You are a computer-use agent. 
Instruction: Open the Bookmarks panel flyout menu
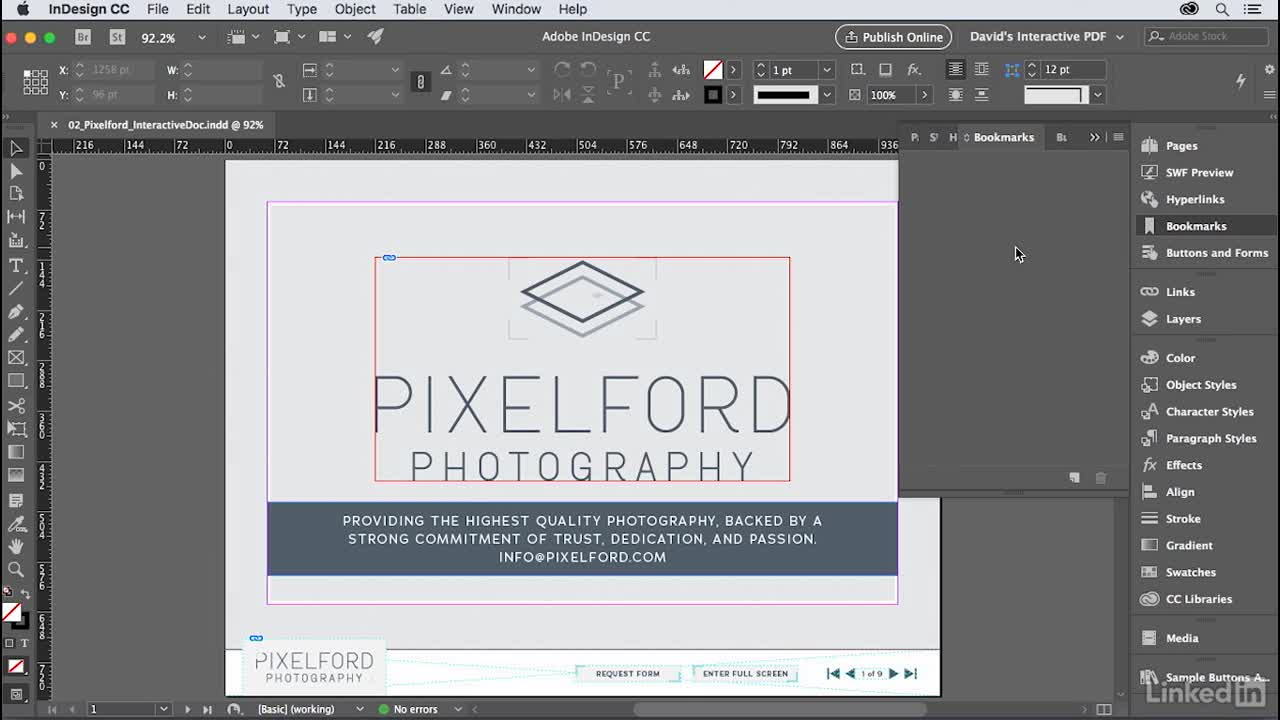1118,137
